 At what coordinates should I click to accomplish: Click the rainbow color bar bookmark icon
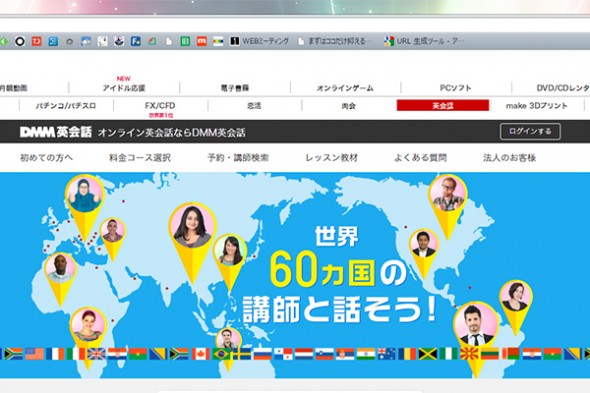tap(218, 41)
